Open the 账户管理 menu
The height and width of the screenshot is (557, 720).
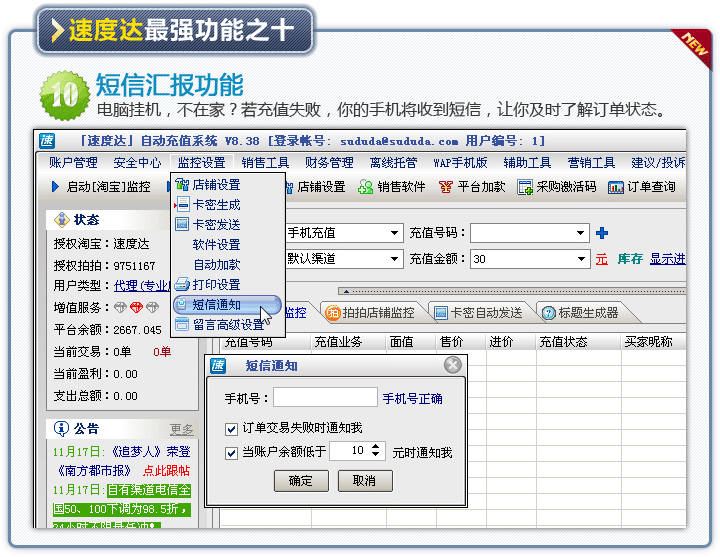(73, 163)
